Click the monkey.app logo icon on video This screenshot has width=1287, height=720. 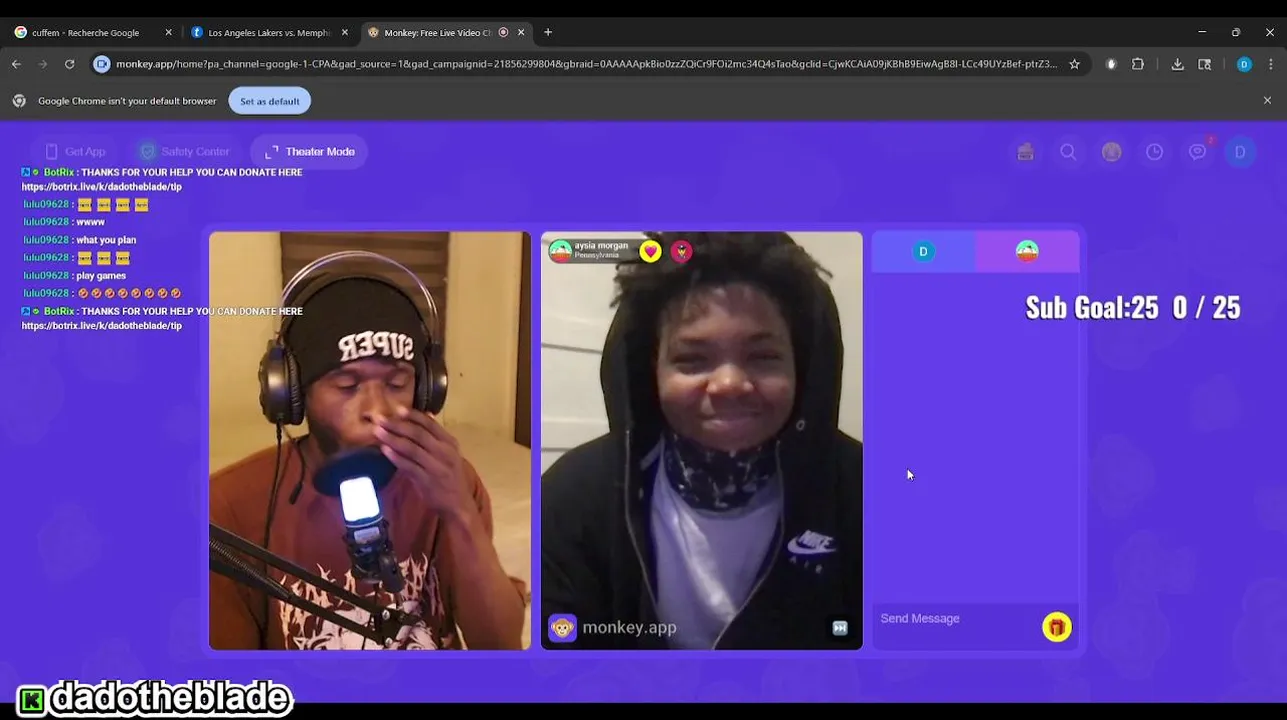(x=562, y=628)
